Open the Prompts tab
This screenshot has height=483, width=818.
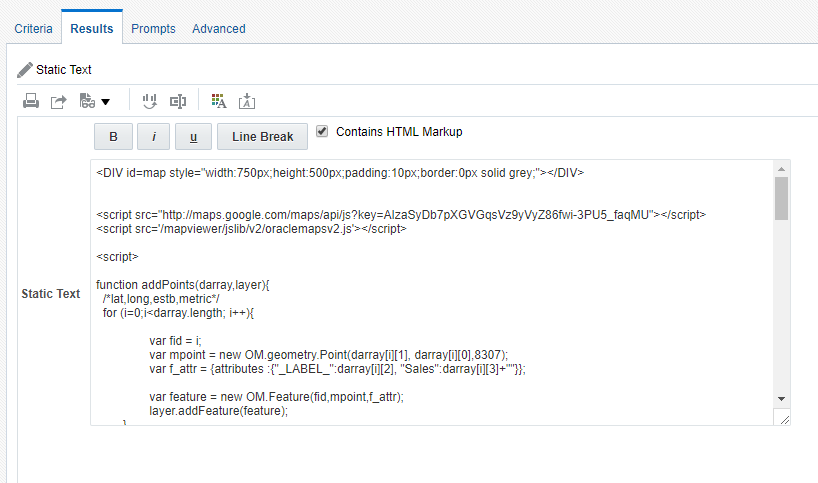(153, 29)
